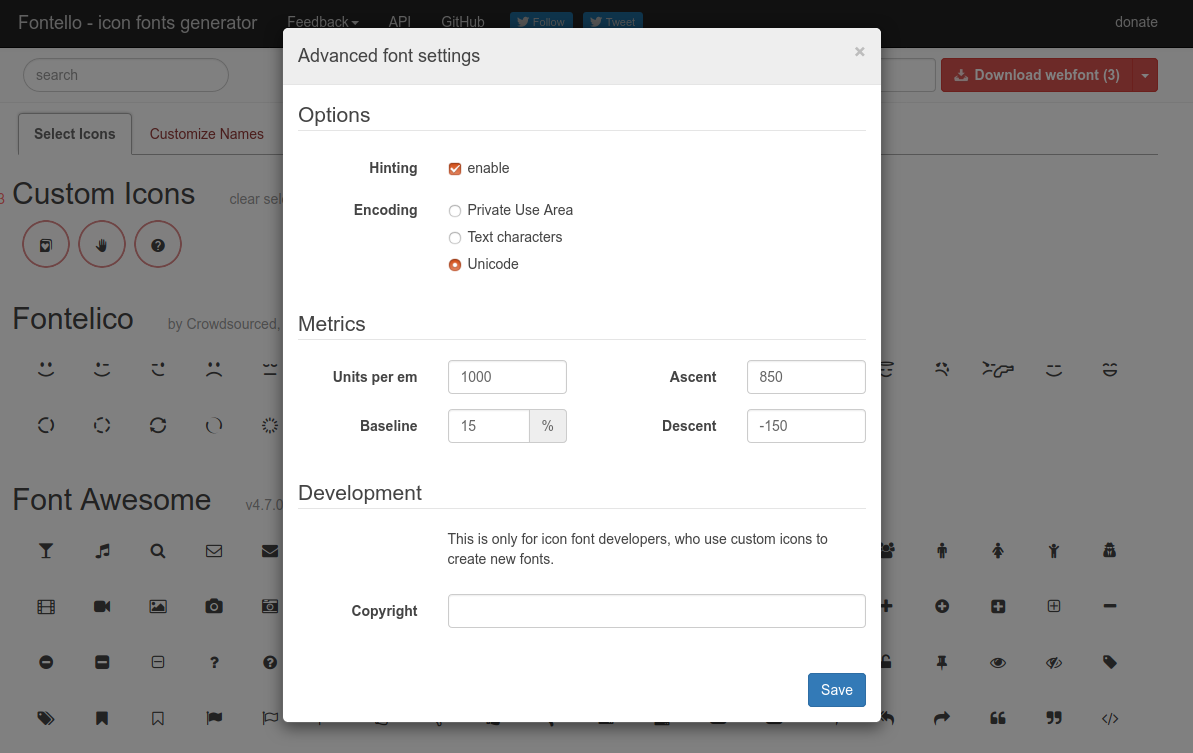Switch to the Customize Names tab
1193x753 pixels.
(x=206, y=133)
